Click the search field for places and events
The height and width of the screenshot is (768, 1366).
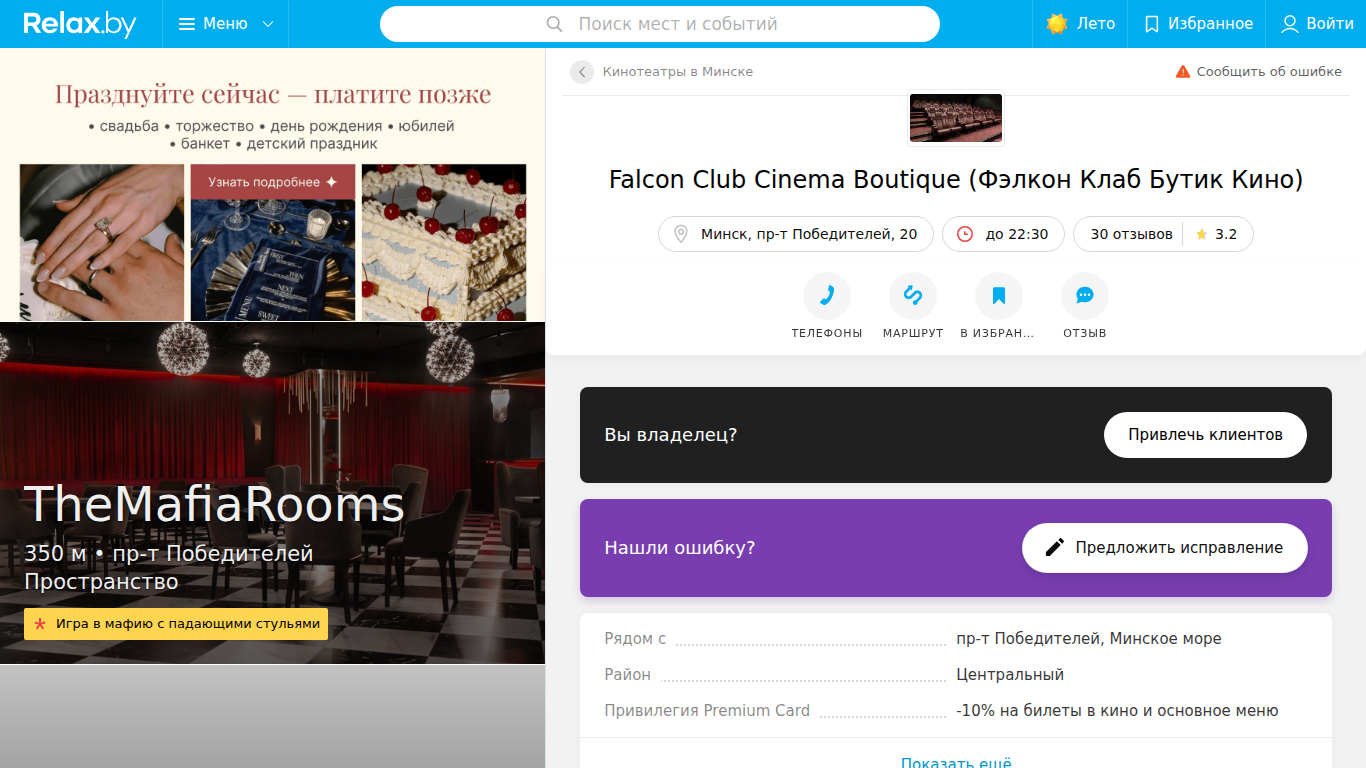(660, 24)
